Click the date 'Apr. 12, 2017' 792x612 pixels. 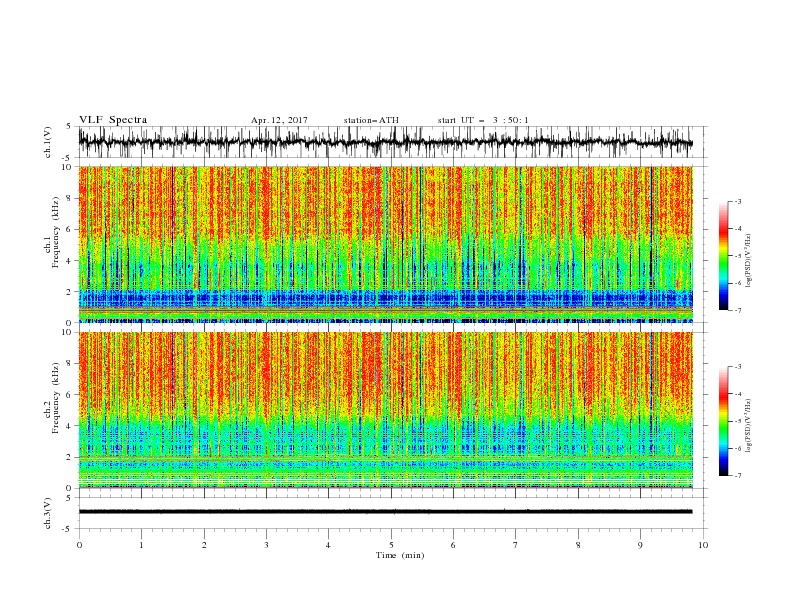(279, 120)
